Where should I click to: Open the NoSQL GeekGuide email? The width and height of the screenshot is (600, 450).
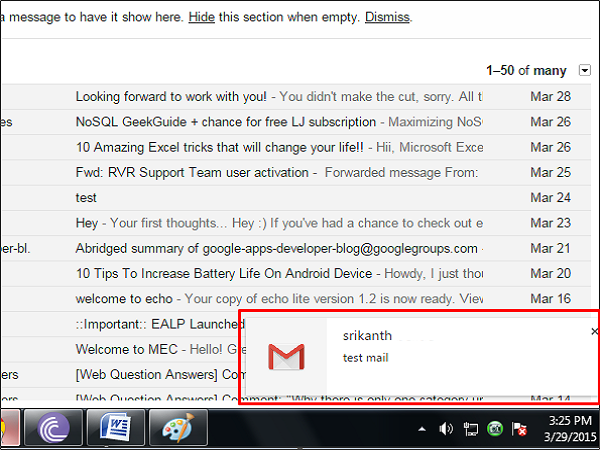(x=296, y=122)
